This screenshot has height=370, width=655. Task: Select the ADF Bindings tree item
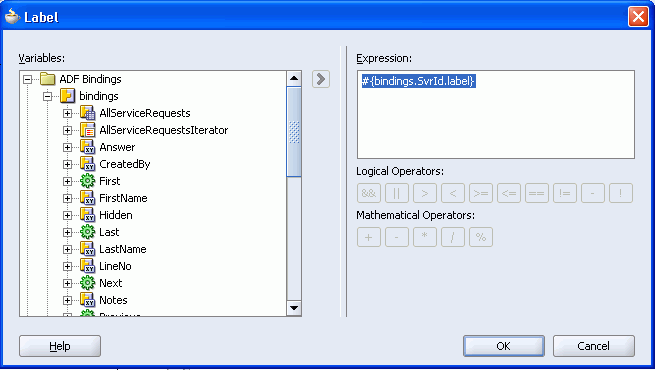pos(90,79)
